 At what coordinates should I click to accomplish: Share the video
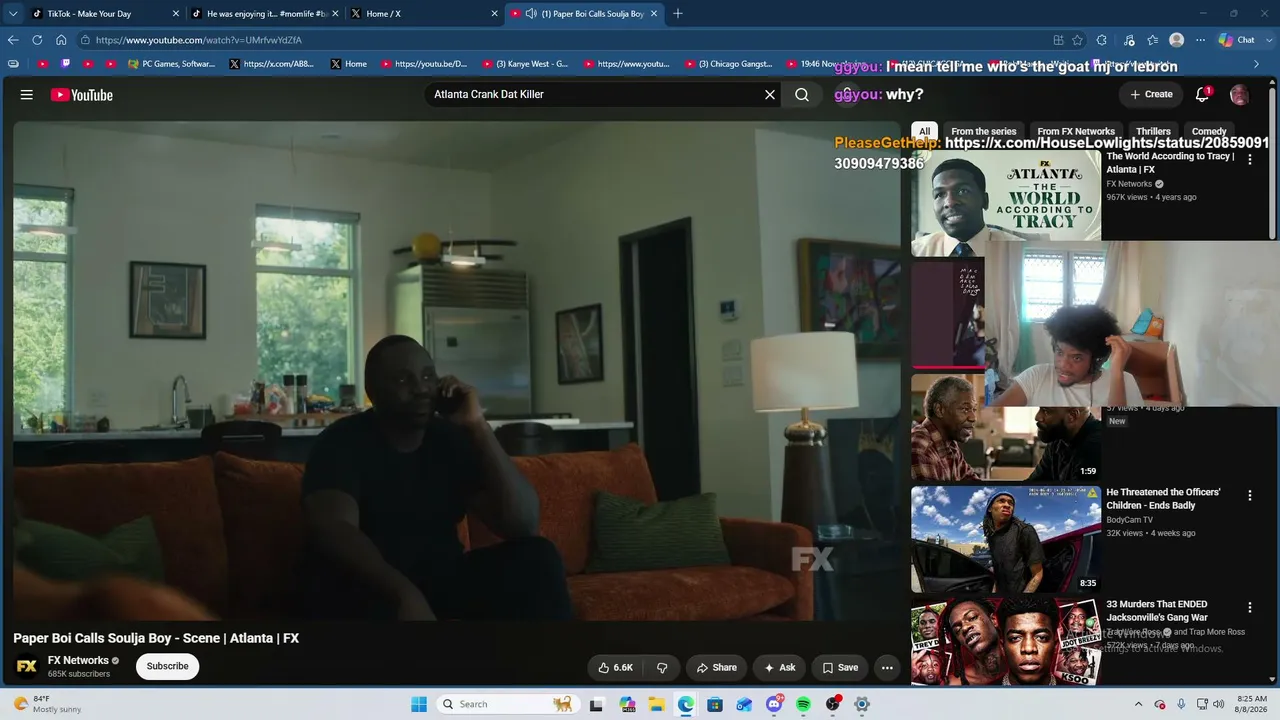[716, 668]
